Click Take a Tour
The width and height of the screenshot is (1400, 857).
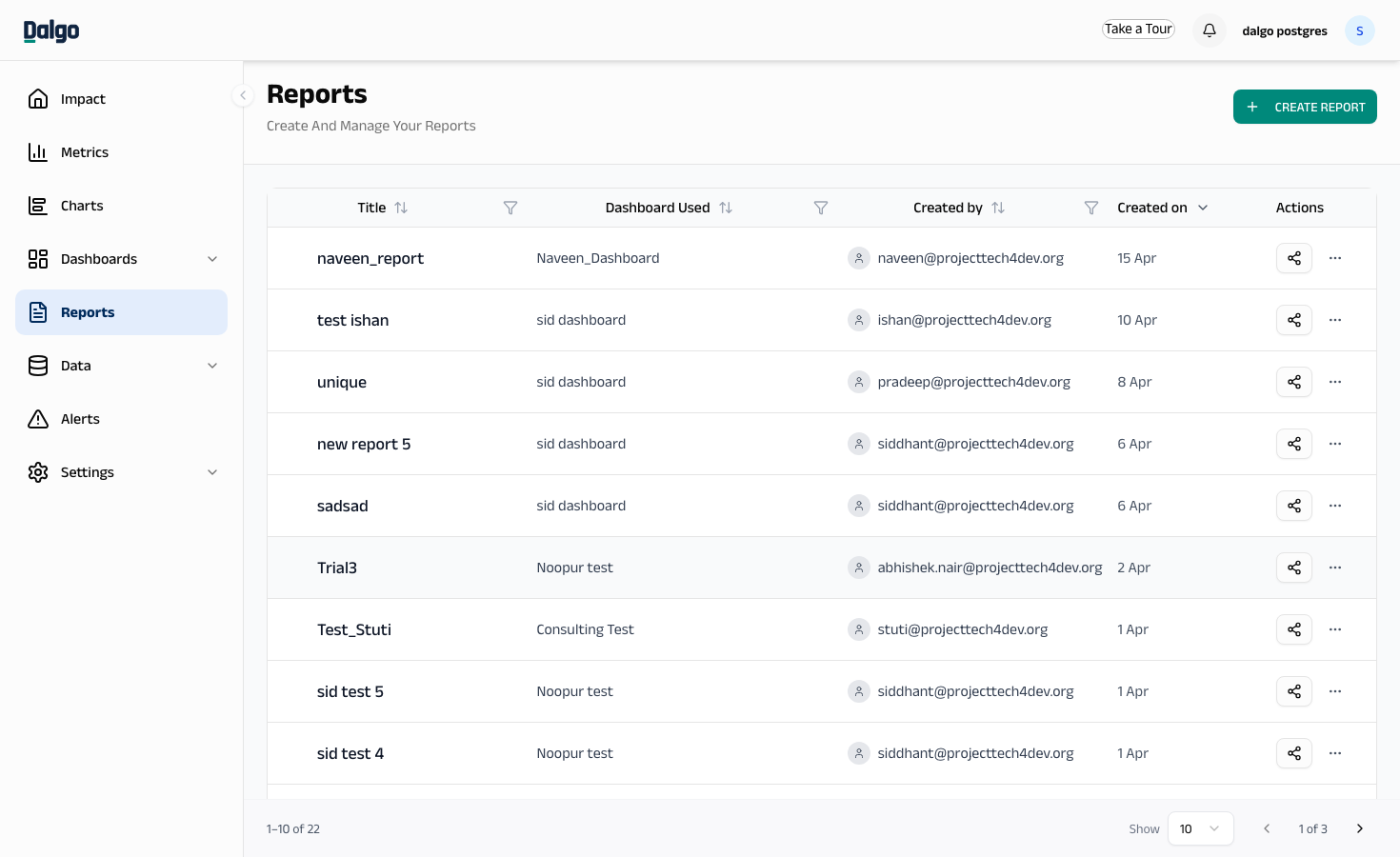click(1138, 30)
